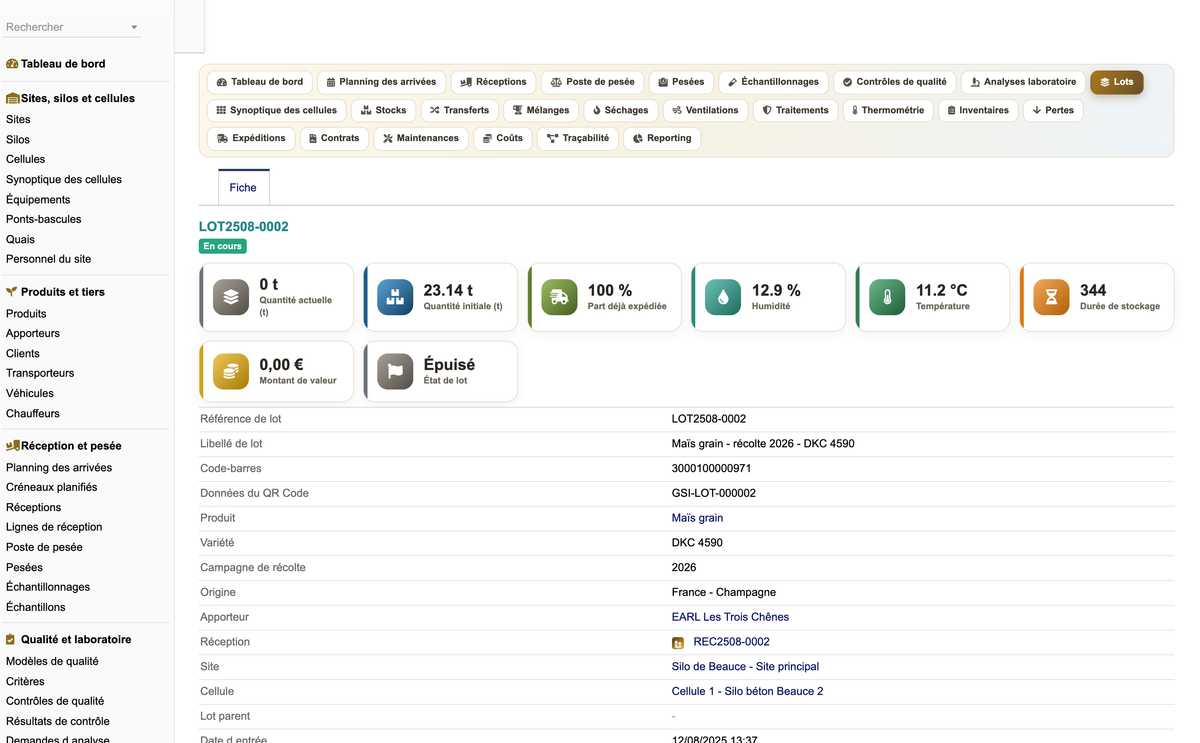Click the clipboard icon beside Qualité et laboratoire
1200x743 pixels.
(11, 639)
